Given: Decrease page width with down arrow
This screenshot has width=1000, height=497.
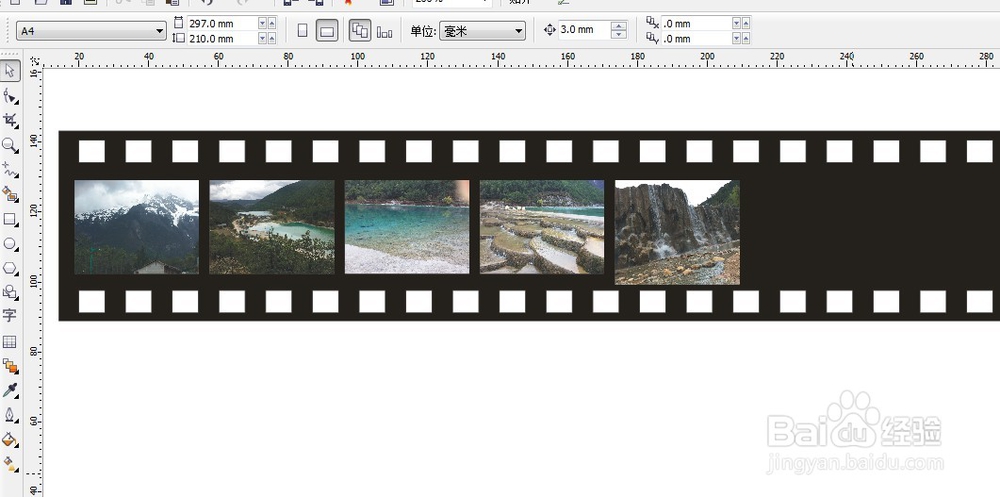Looking at the screenshot, I should click(x=263, y=24).
